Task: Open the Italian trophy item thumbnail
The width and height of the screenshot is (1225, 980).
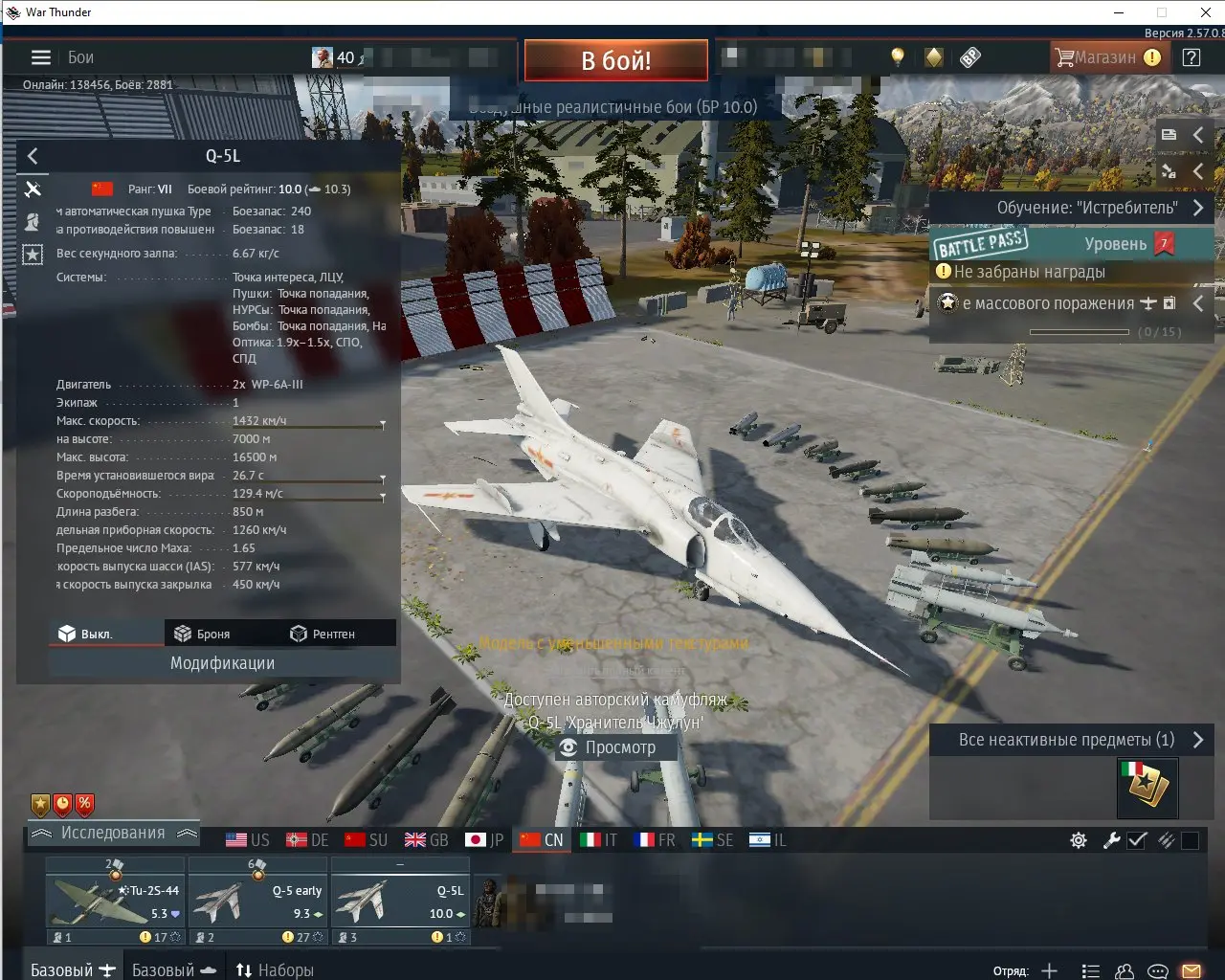Action: [1147, 788]
